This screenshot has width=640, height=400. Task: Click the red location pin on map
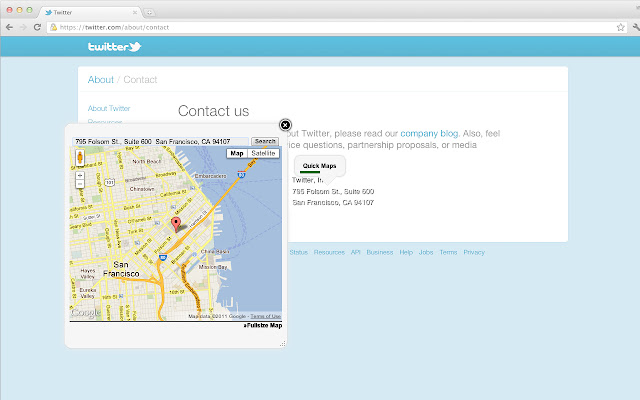(177, 224)
